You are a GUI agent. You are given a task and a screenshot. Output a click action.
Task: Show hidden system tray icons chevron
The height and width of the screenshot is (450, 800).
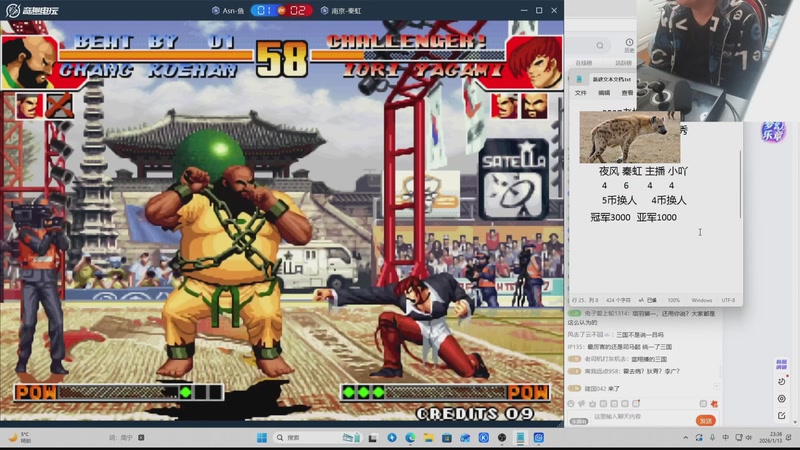686,437
